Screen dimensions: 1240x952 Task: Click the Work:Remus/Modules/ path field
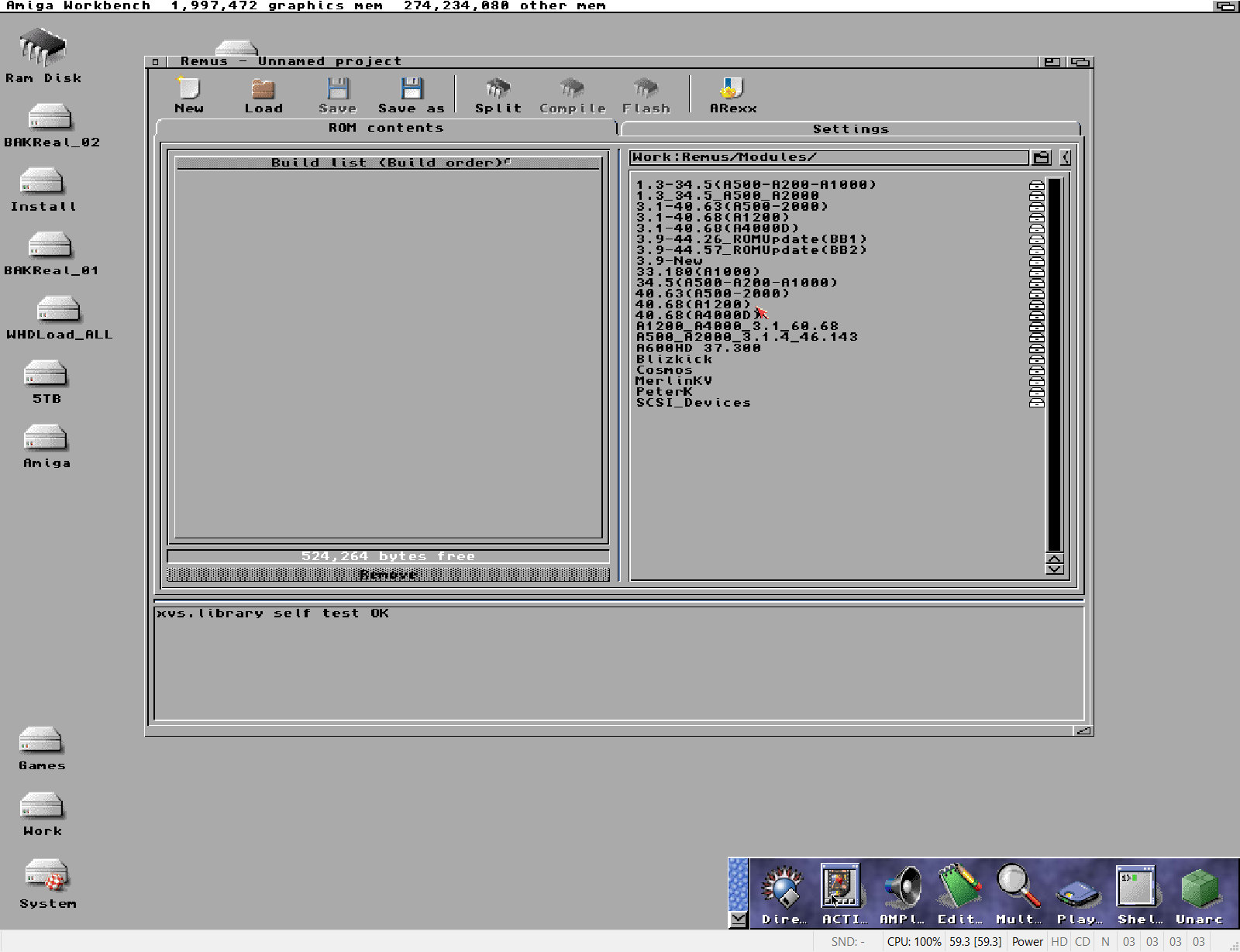(828, 157)
